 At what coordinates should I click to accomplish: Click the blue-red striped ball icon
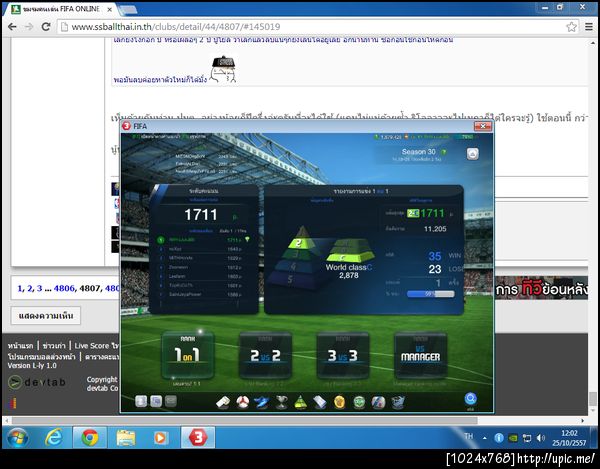pos(378,402)
